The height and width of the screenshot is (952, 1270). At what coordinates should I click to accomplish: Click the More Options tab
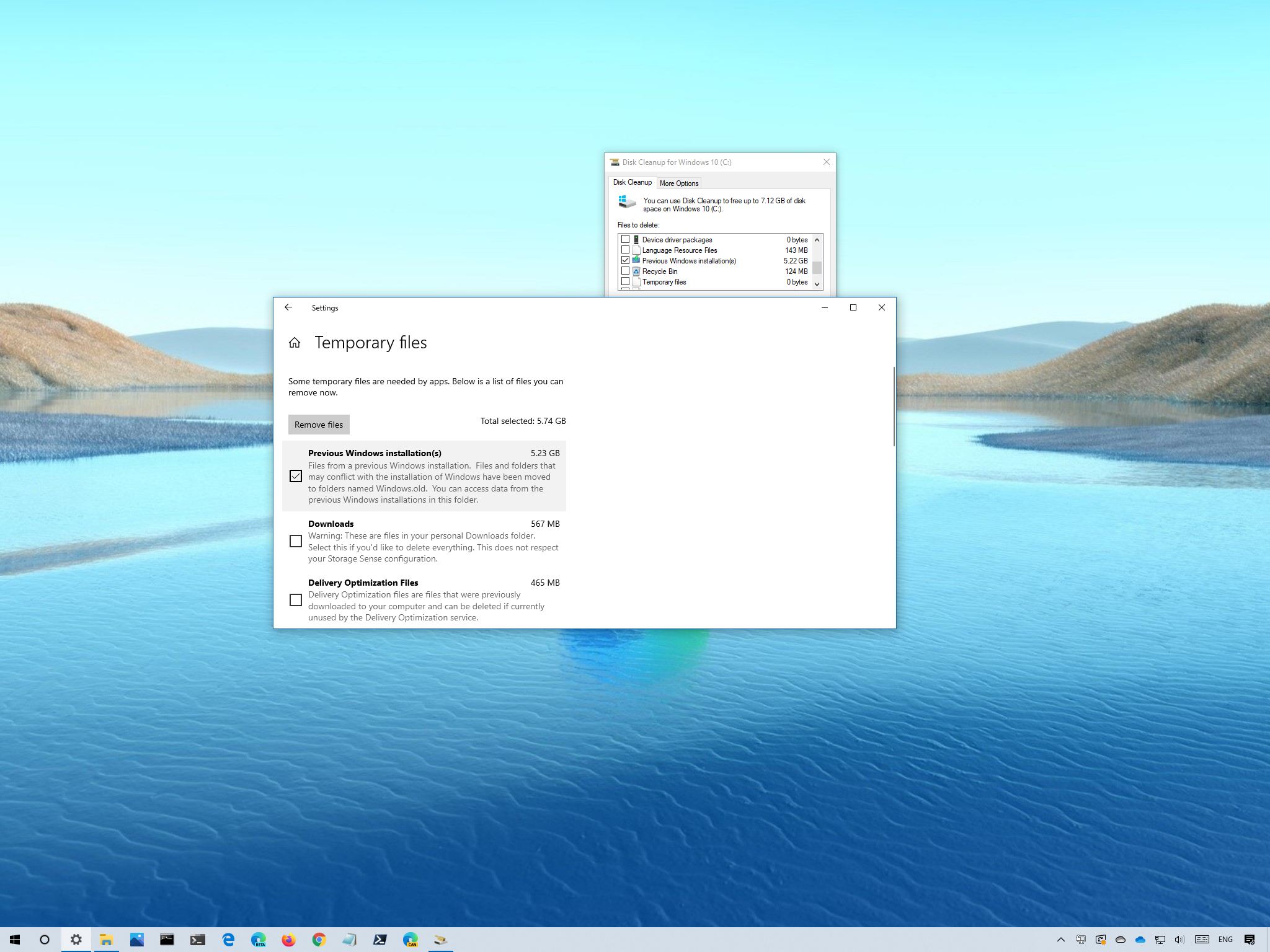pos(678,183)
